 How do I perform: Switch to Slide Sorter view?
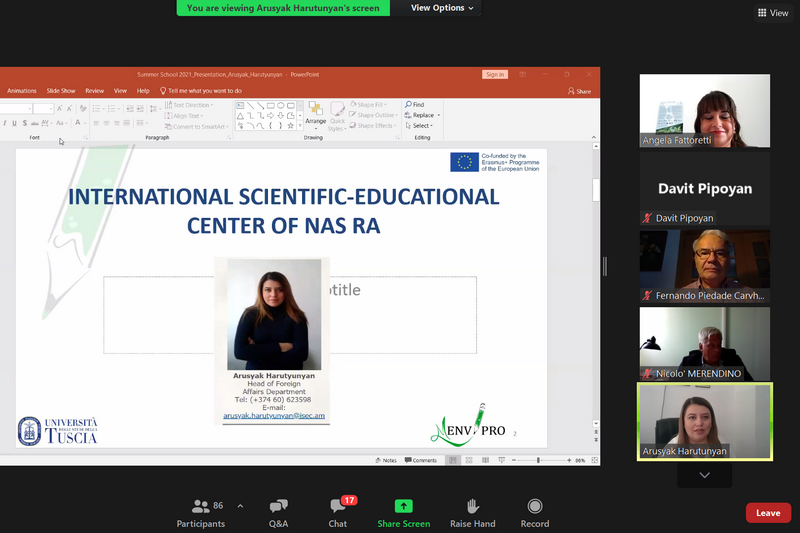click(469, 460)
